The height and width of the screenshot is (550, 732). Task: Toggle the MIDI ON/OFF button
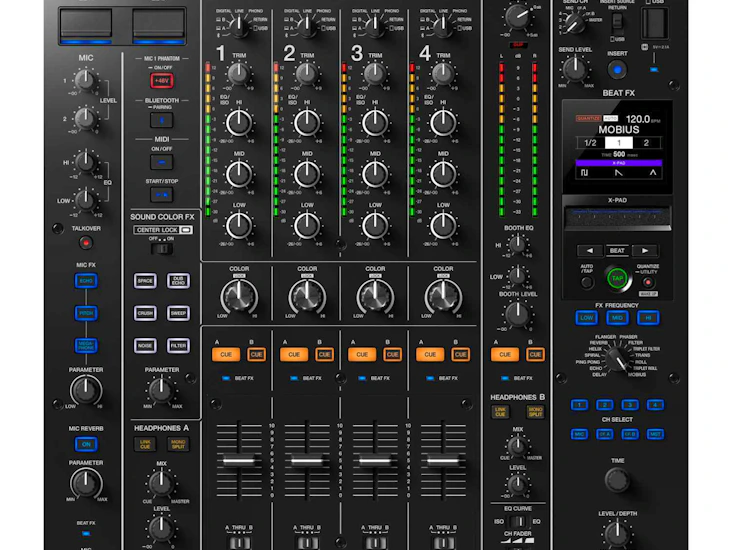162,162
